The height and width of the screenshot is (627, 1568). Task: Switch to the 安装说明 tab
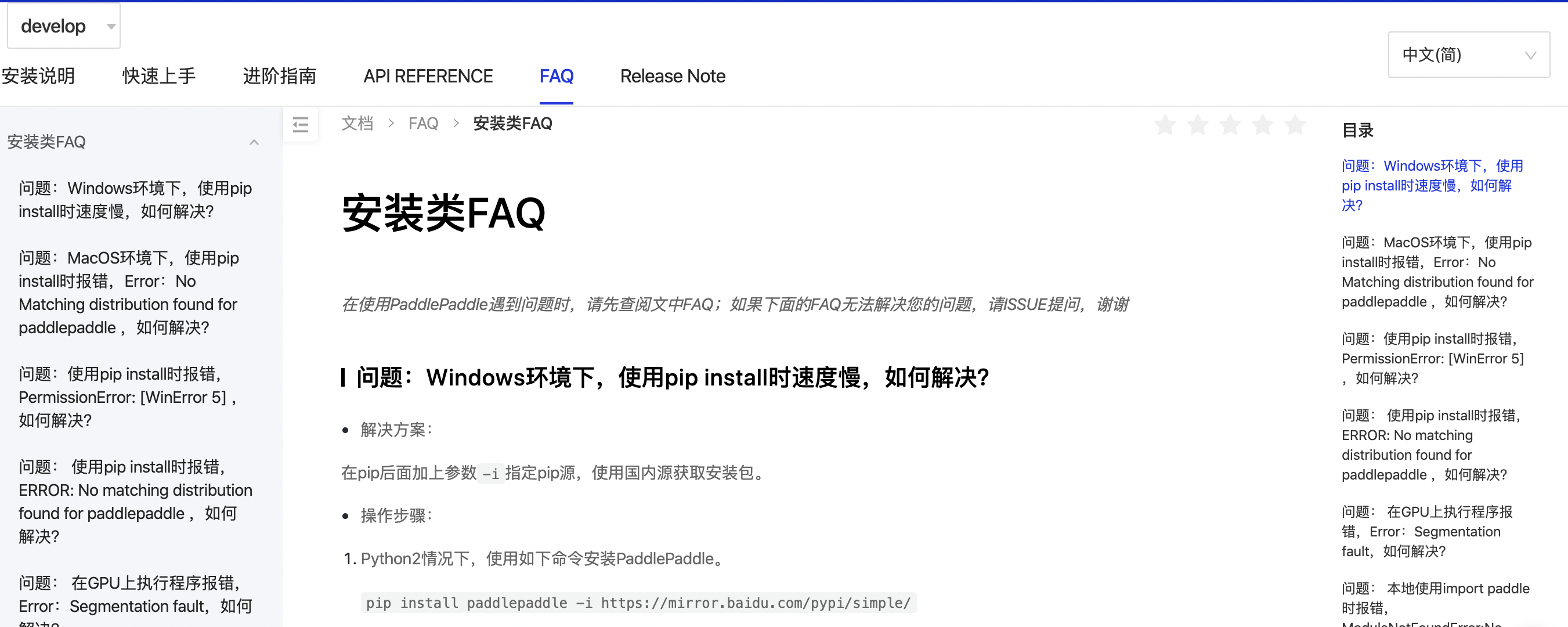tap(38, 76)
